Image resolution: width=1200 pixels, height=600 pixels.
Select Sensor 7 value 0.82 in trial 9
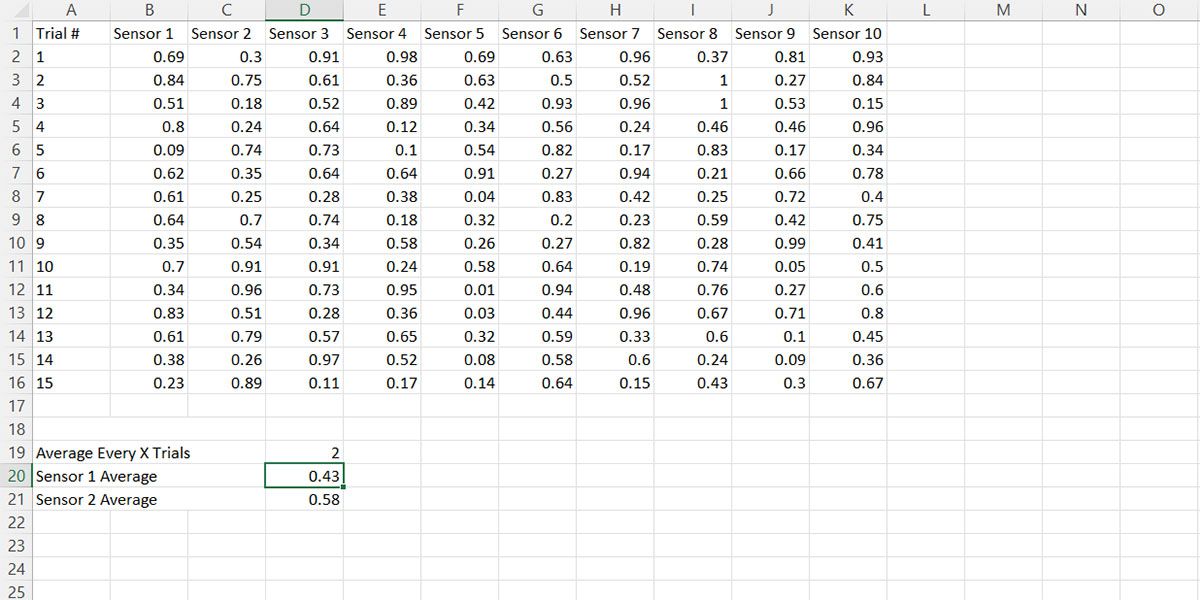[615, 243]
